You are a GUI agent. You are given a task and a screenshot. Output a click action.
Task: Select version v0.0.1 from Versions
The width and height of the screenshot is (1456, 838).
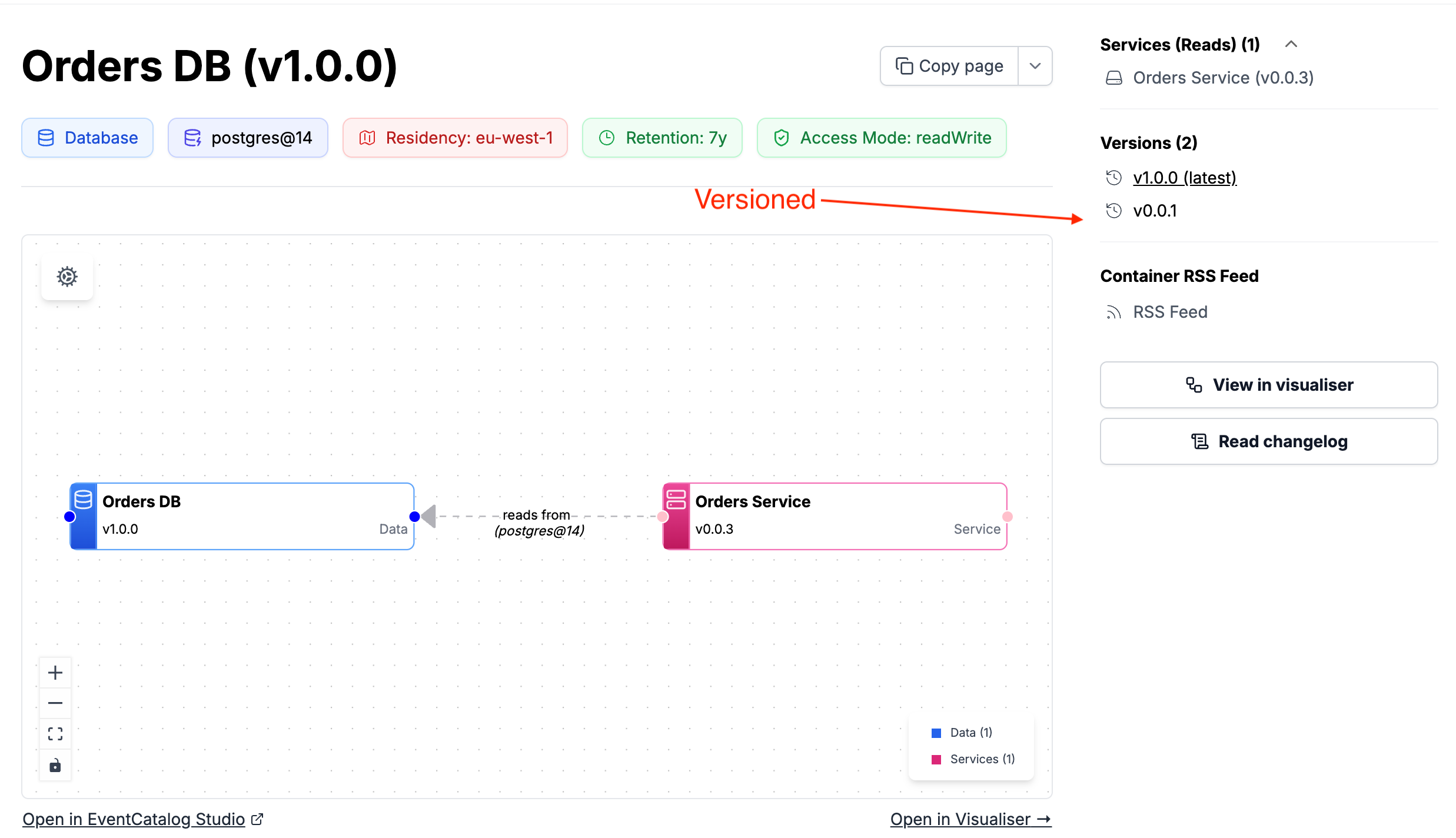click(x=1155, y=211)
